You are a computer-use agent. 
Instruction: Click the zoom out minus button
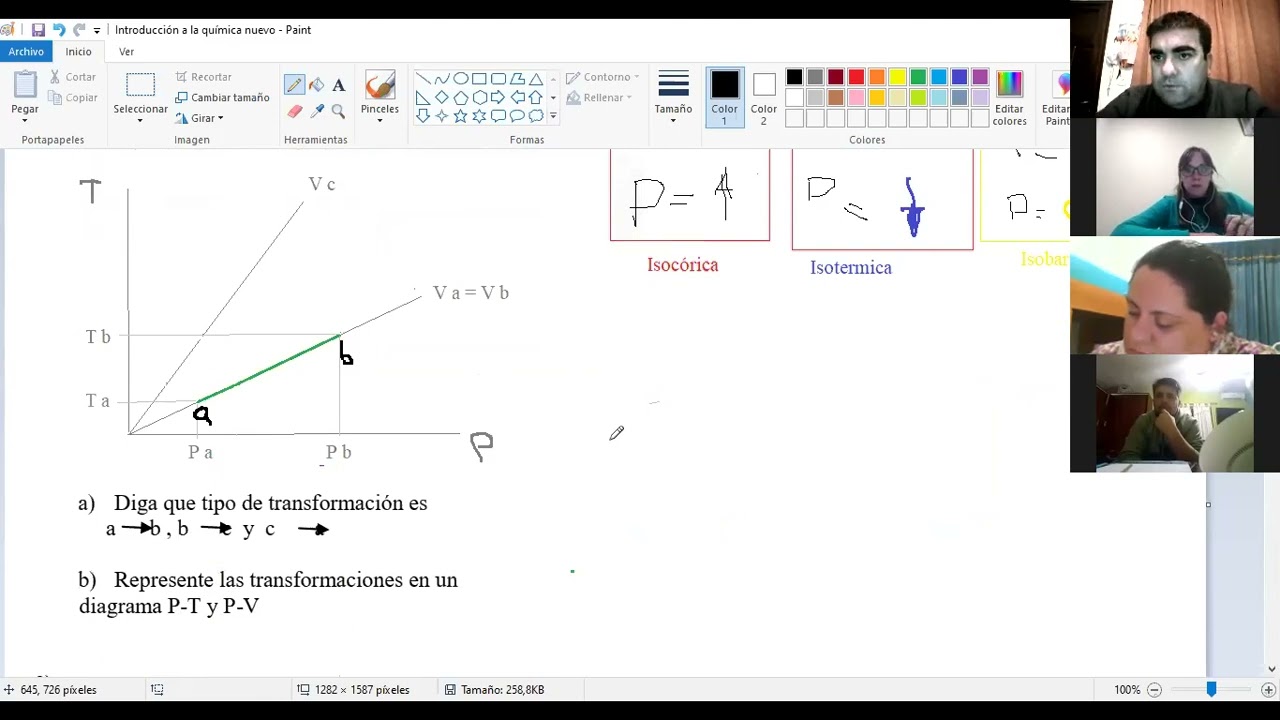coord(1154,690)
